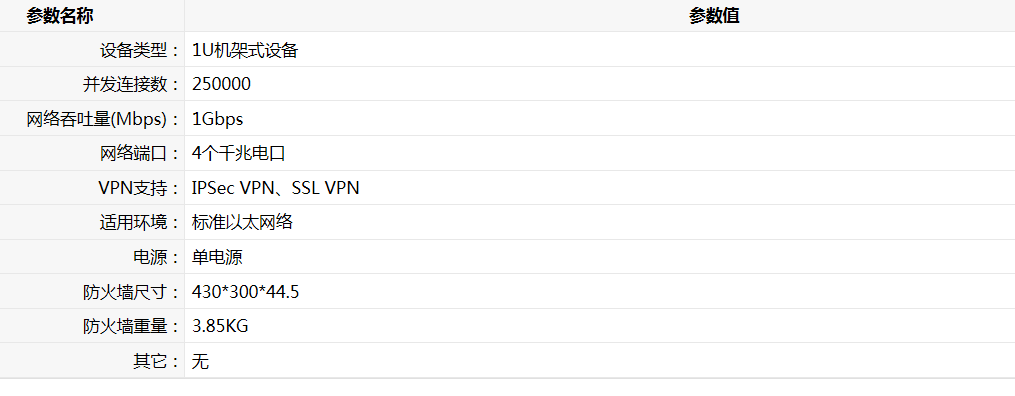Viewport: 1015px width, 396px height.
Task: Click the 430*300*44.5 dimension value
Action: 245,292
